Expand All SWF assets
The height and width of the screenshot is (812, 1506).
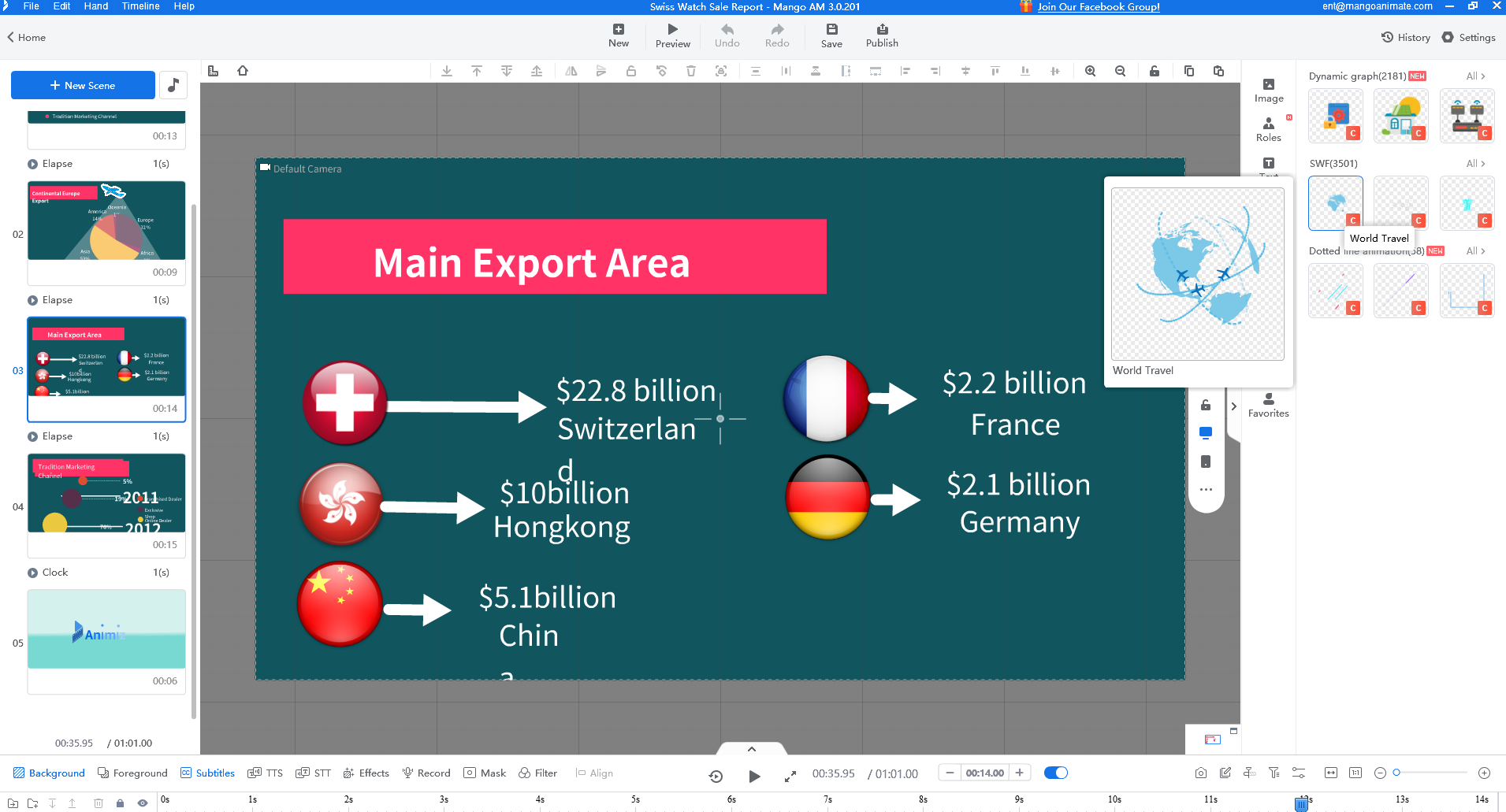[1475, 163]
